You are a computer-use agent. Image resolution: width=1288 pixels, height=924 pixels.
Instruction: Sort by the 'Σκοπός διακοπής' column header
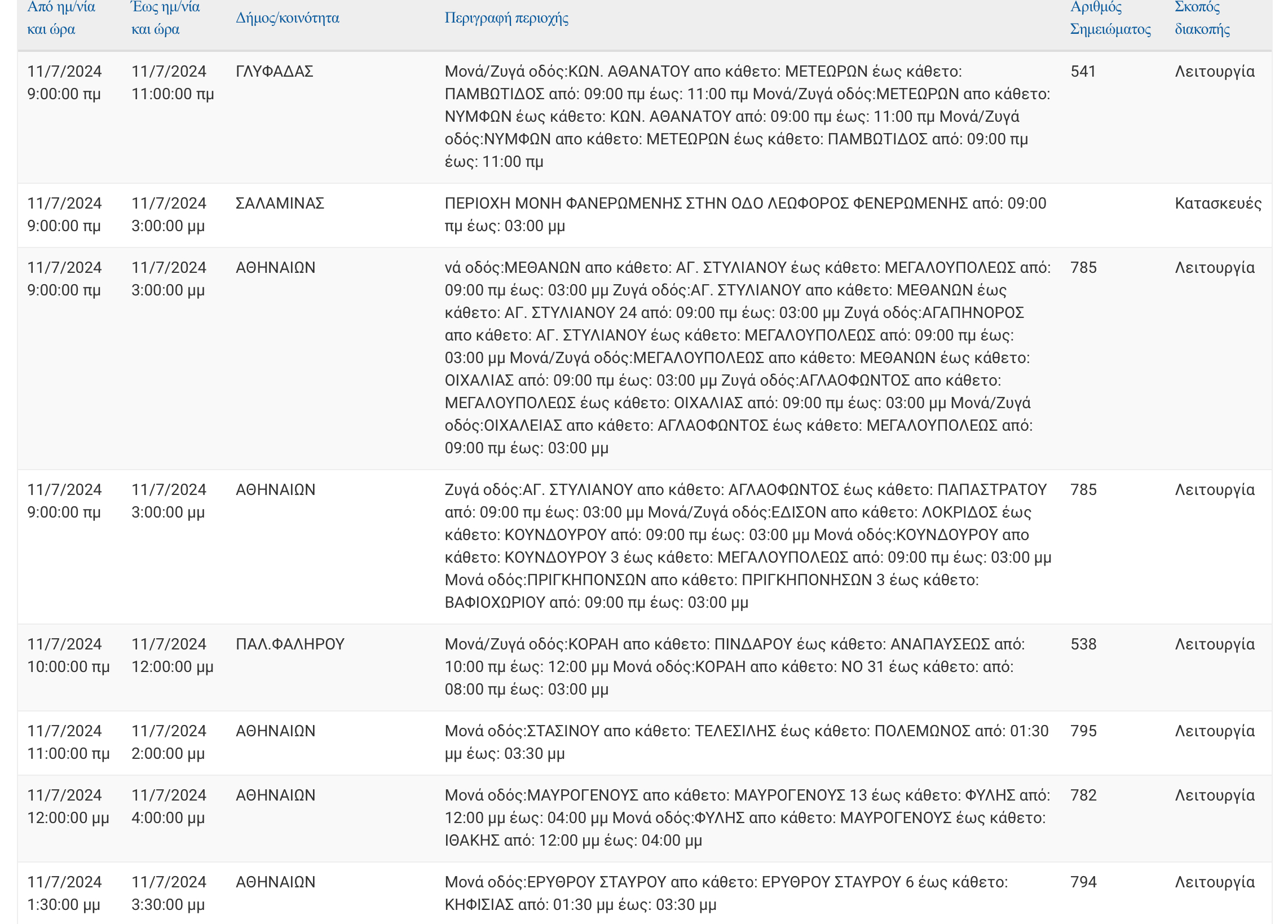[x=1202, y=18]
